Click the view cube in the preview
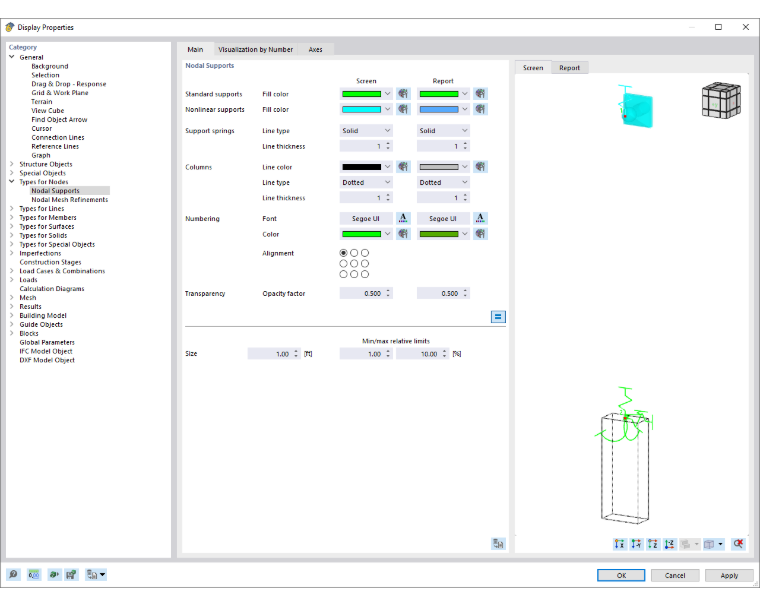This screenshot has width=760, height=606. click(721, 100)
